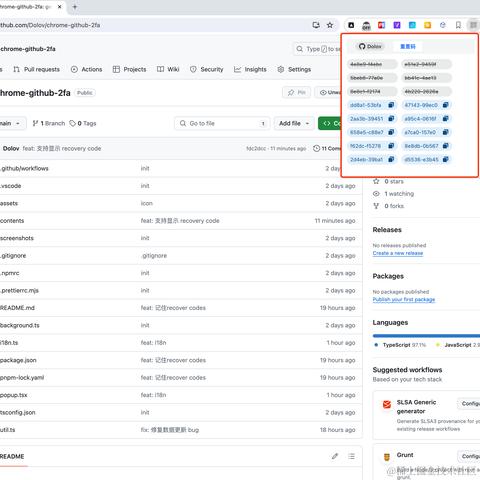
Task: Open the Projects tab
Action: tap(130, 69)
